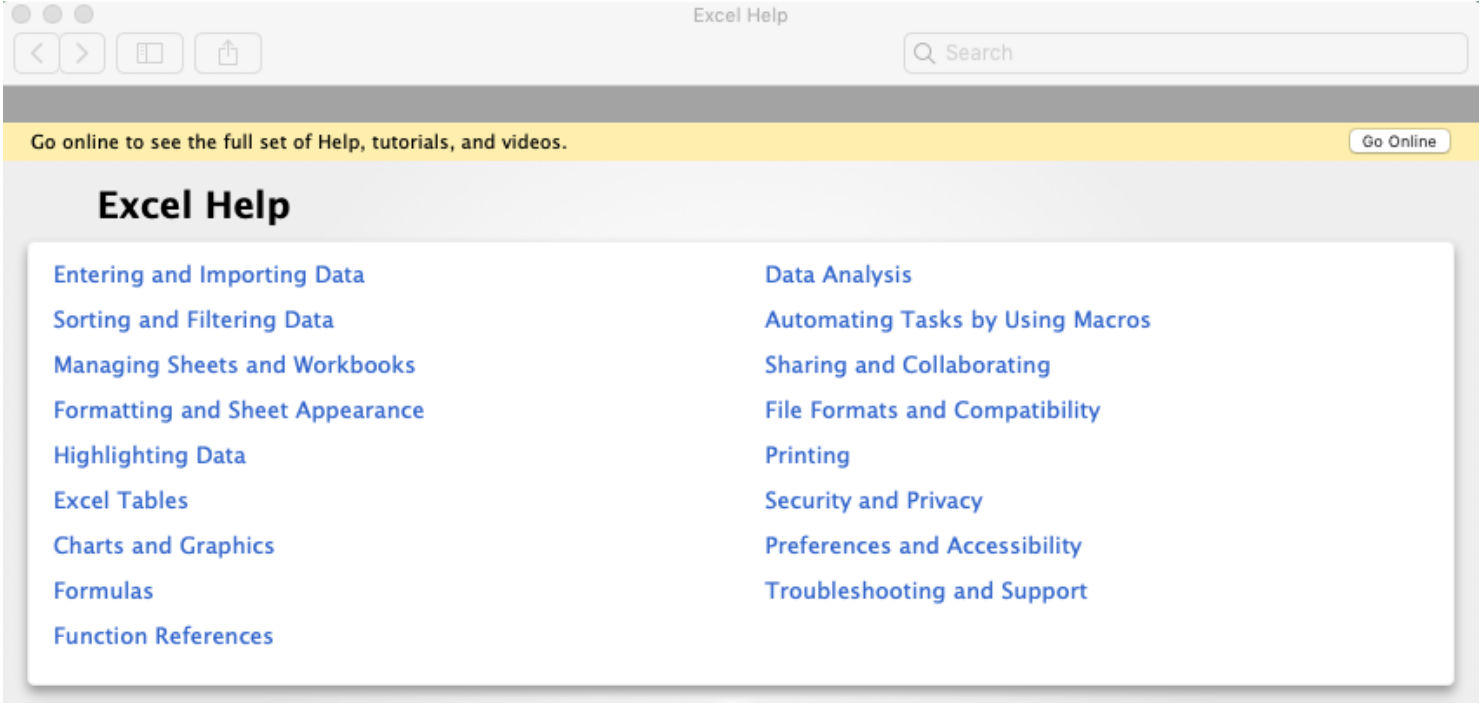Open Charts and Graphics topic

pos(164,545)
